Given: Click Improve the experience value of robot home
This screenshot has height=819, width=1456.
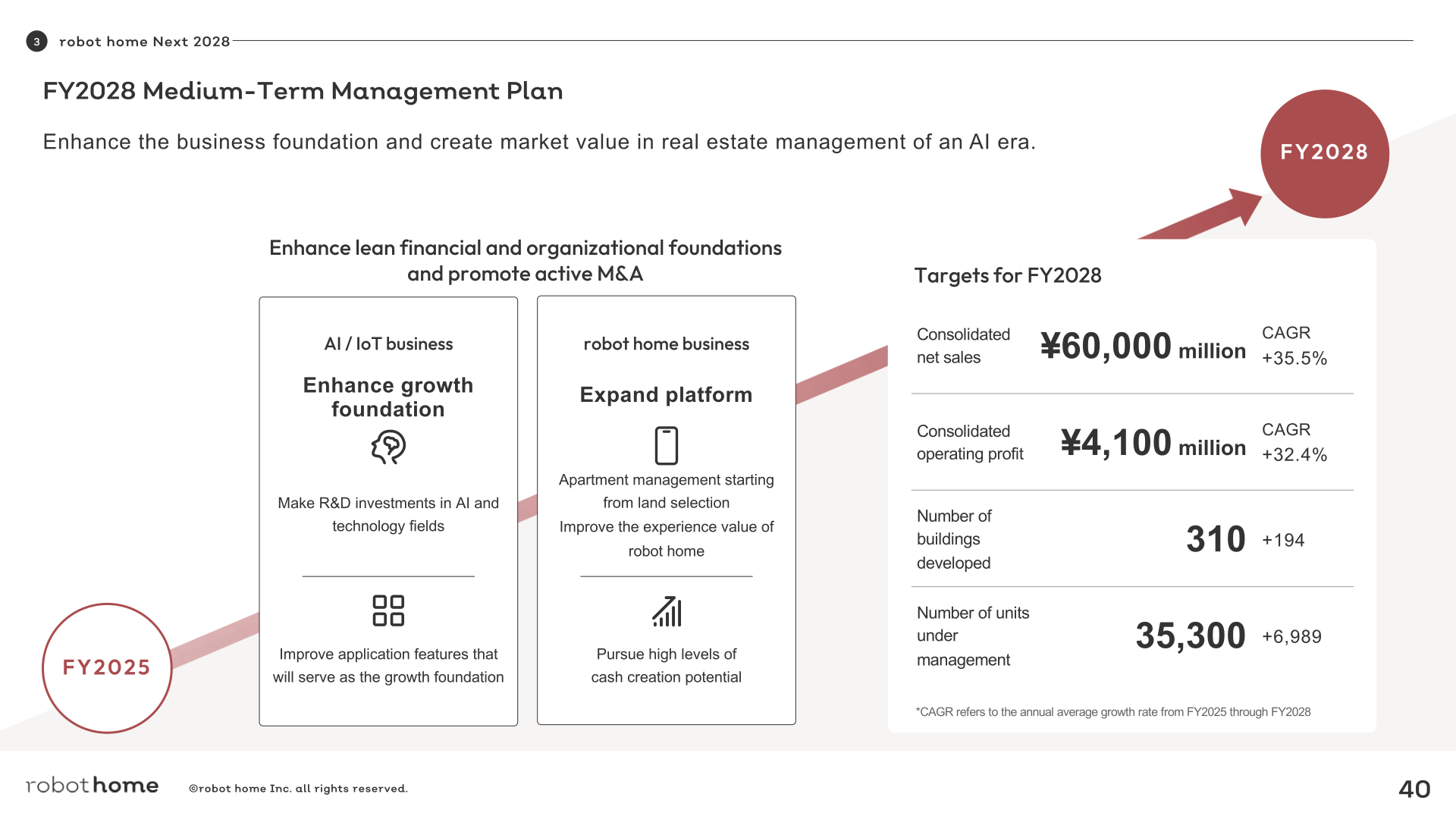Looking at the screenshot, I should (666, 539).
